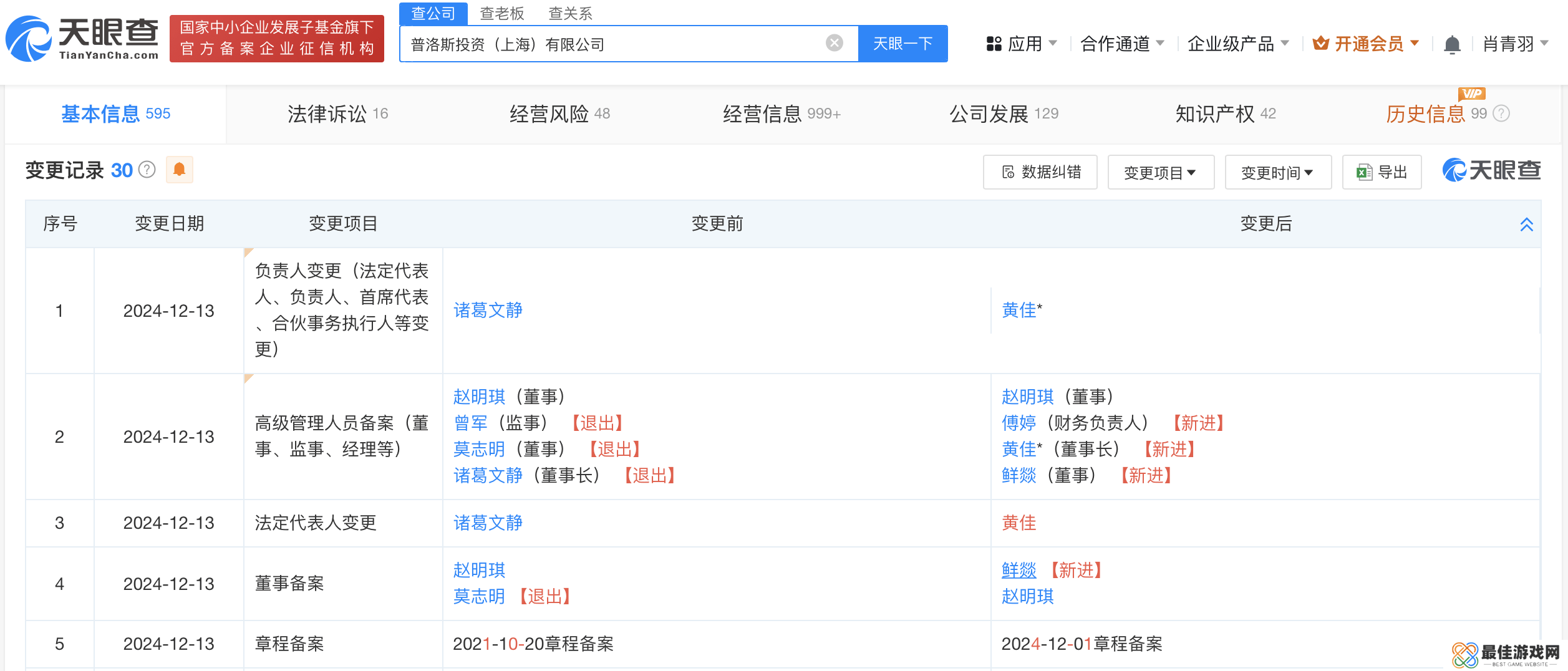Screen dimensions: 1568x671
Task: Select the 查老板 search tab
Action: (501, 13)
